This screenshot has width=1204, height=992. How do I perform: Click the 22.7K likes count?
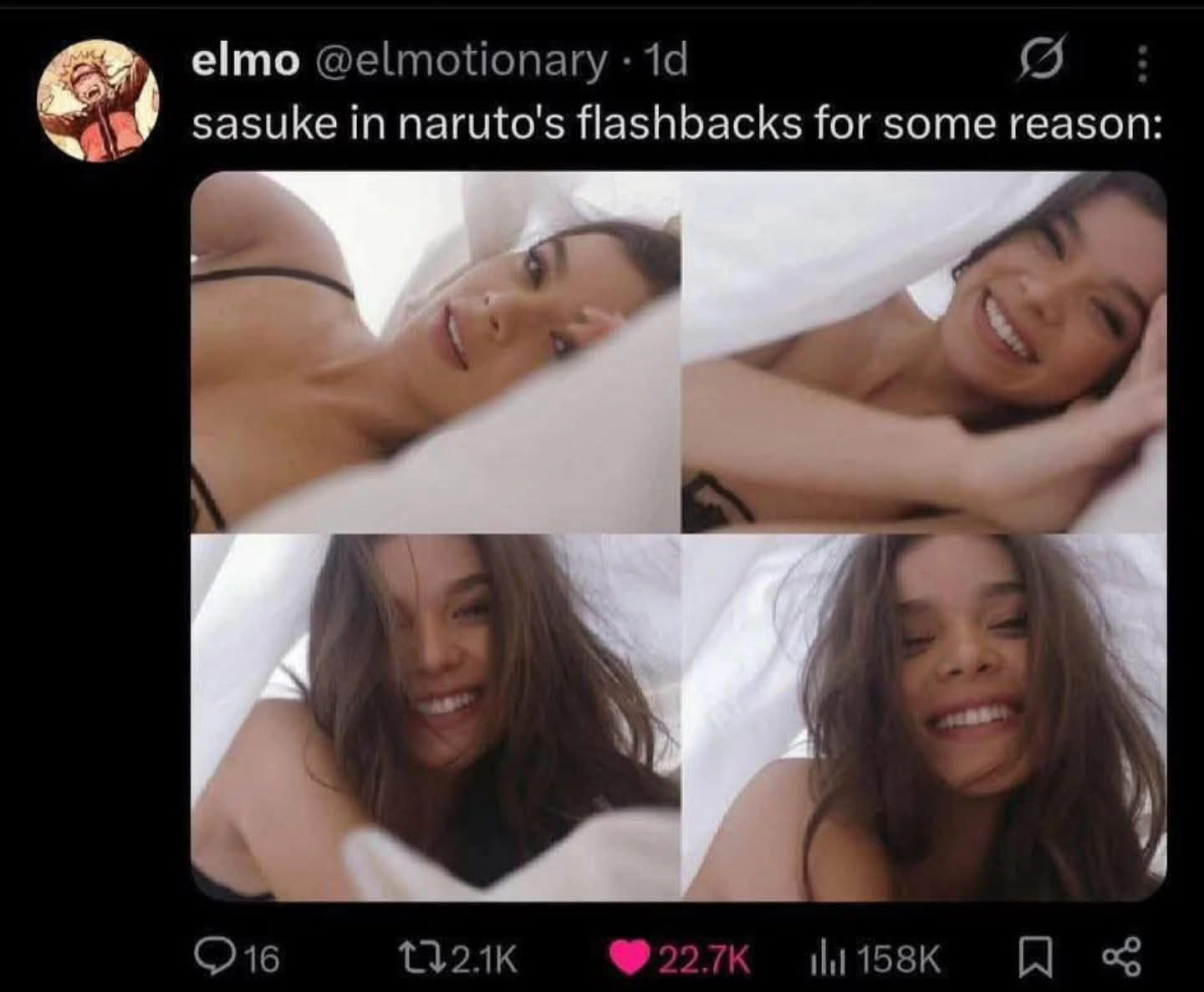click(x=704, y=959)
